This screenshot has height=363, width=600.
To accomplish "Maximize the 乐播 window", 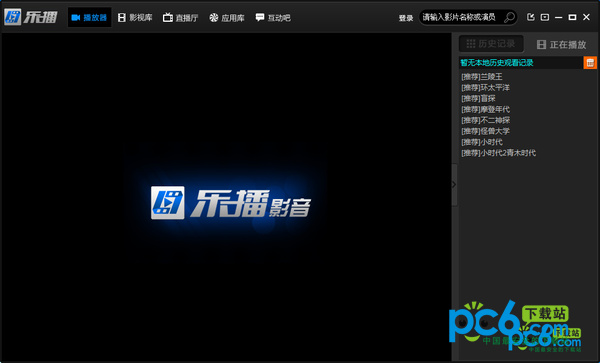I will tap(572, 17).
